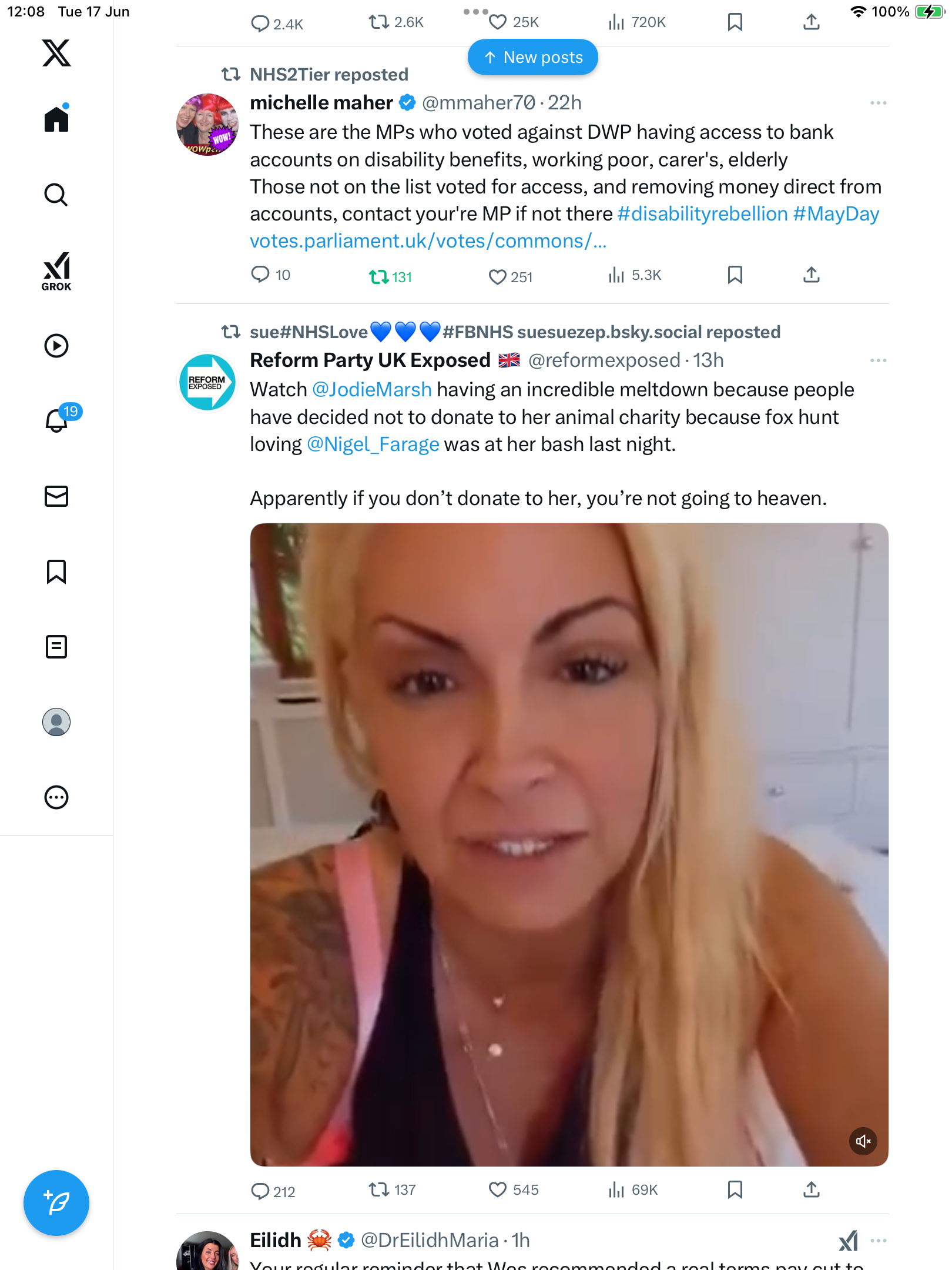Open the search magnifier in sidebar
952x1270 pixels.
[x=56, y=195]
